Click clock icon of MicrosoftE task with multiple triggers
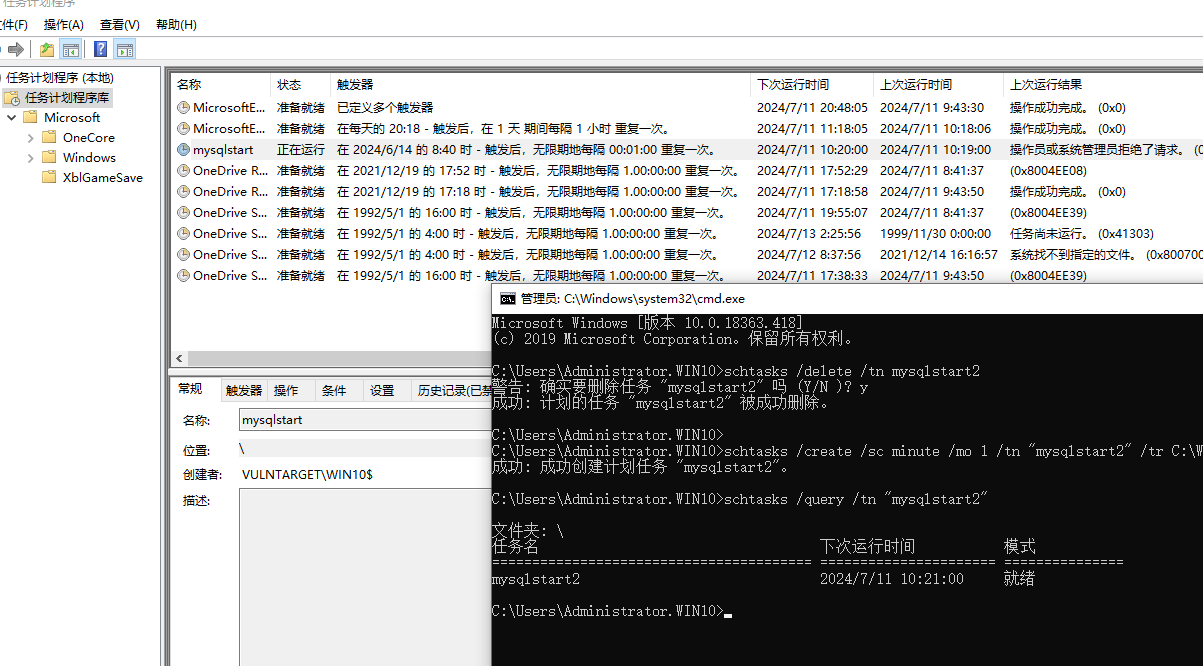This screenshot has height=666, width=1203. coord(183,107)
